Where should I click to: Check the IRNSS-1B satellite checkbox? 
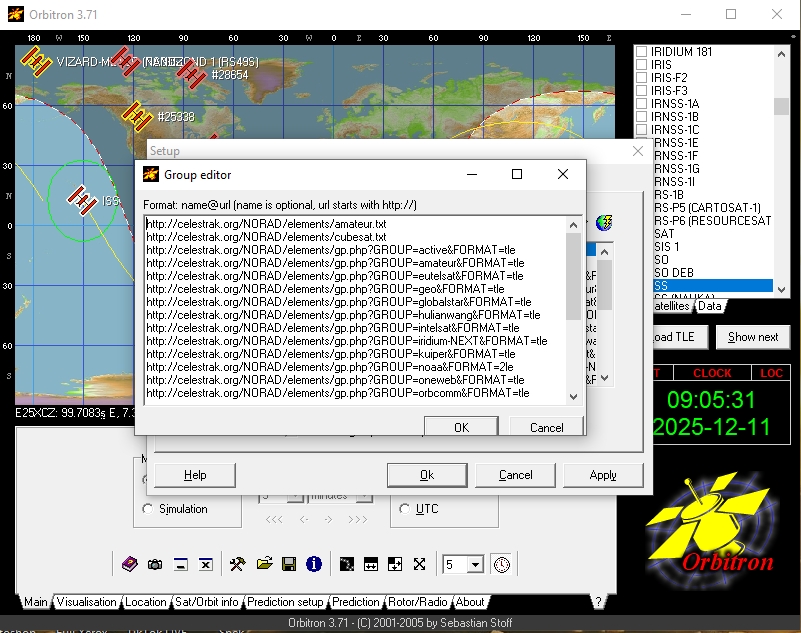tap(642, 116)
